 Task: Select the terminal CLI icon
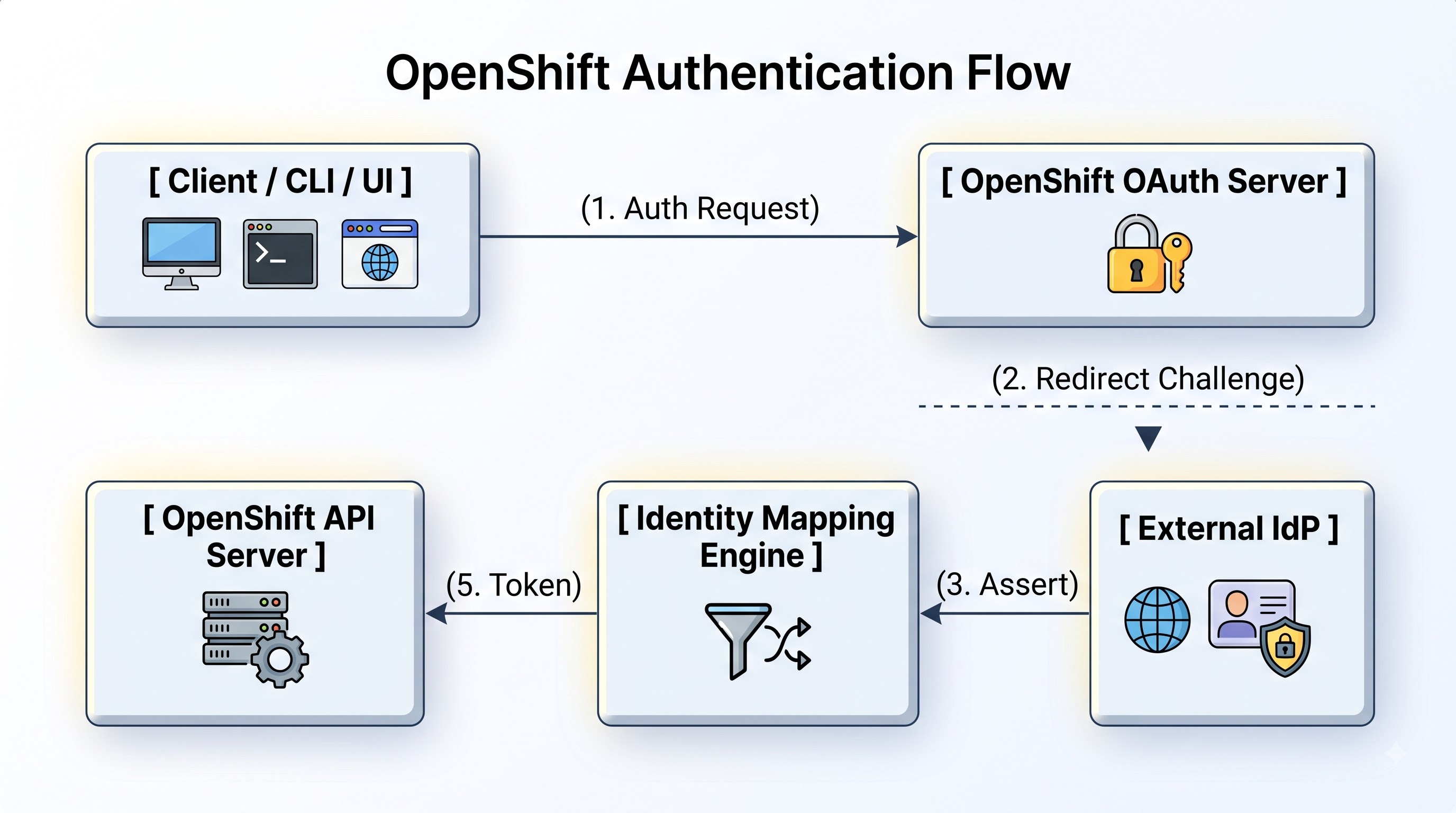point(280,255)
